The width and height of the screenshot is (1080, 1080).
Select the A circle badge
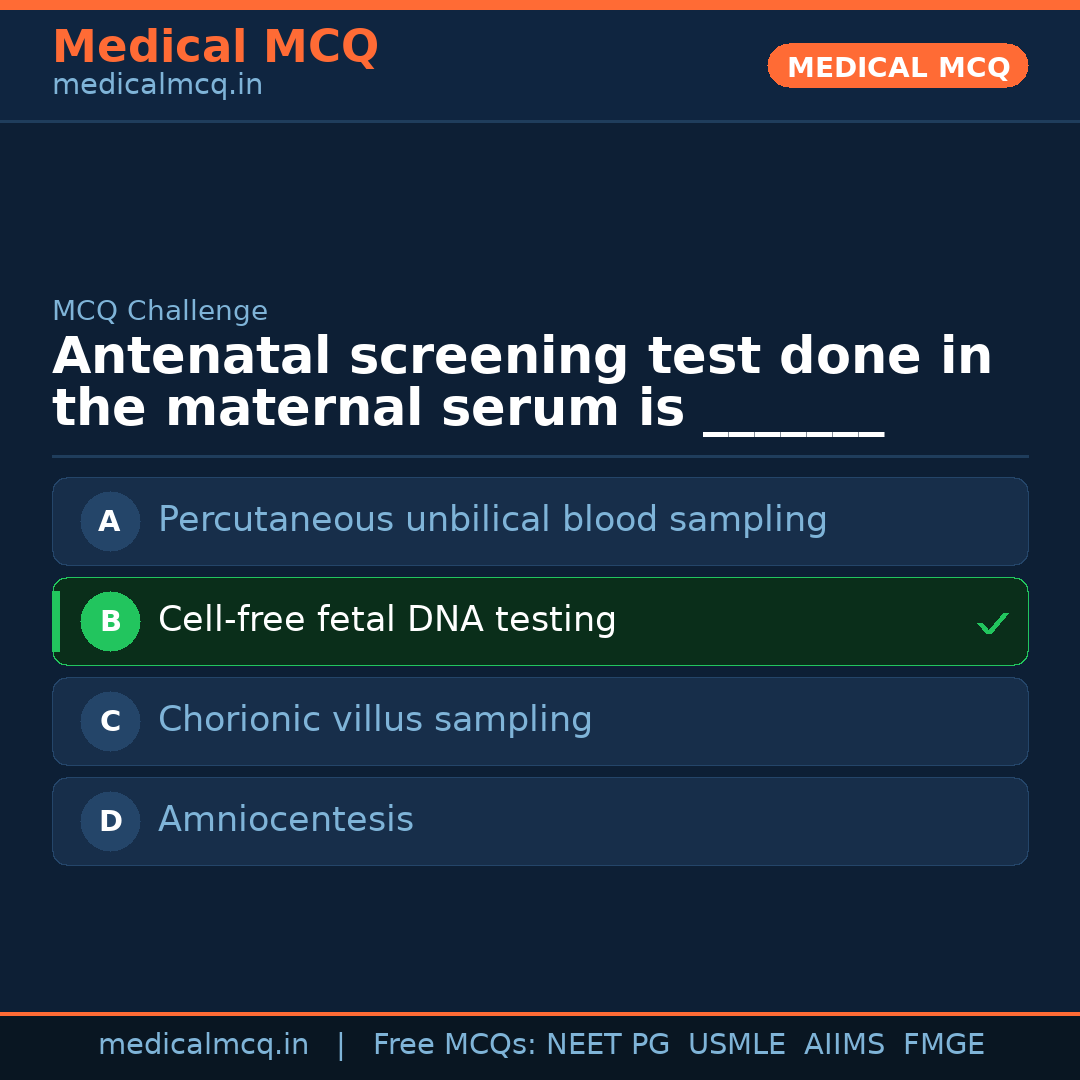[x=110, y=521]
